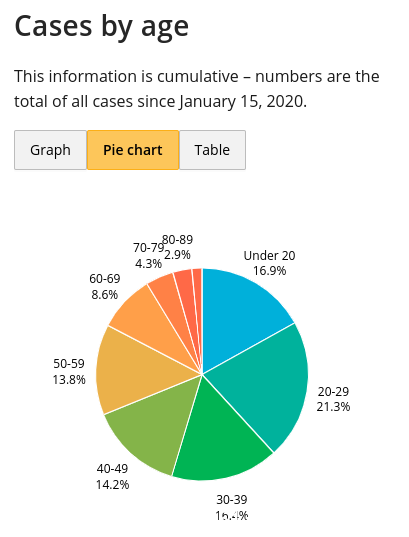Click the 70-79 4.3% label
Viewport: 409px width, 537px height.
148,255
